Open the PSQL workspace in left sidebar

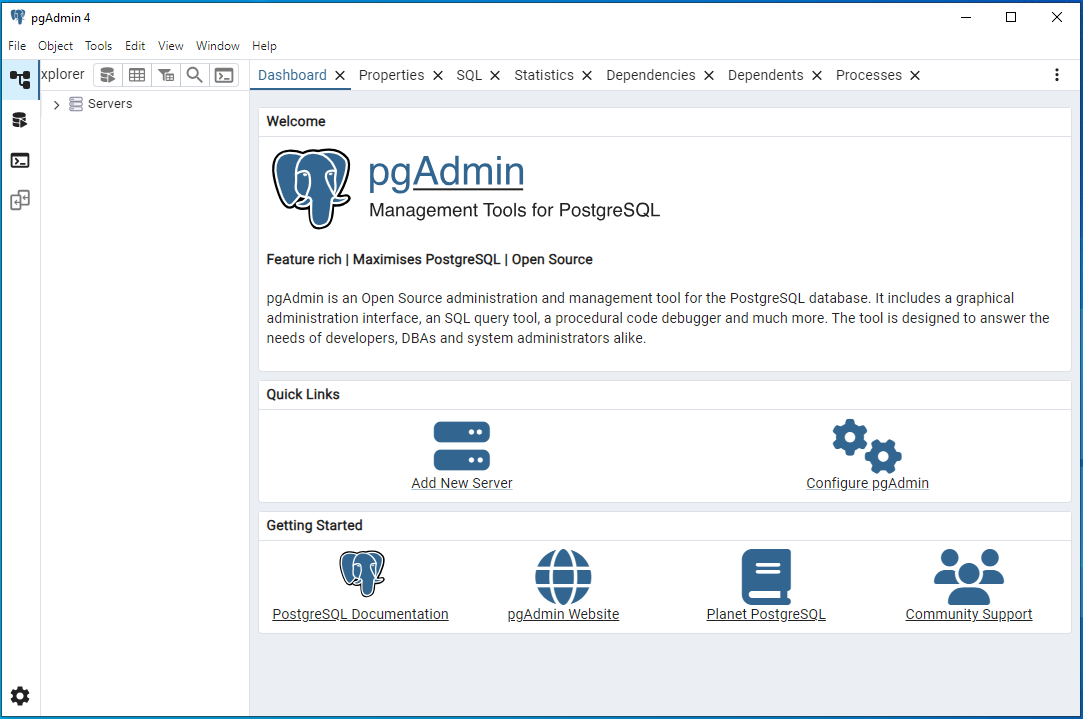click(20, 160)
